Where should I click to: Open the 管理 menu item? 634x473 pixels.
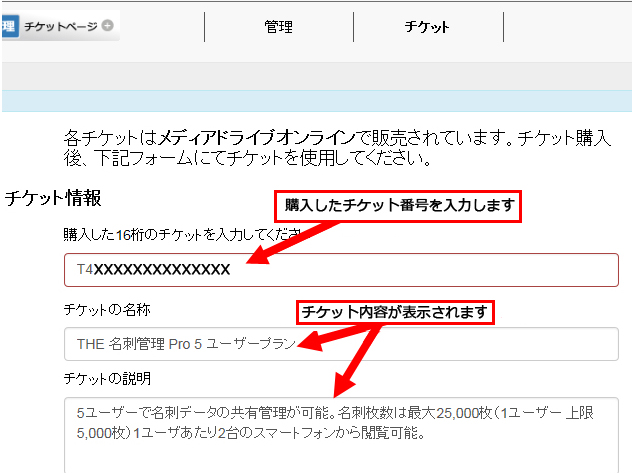coord(279,27)
